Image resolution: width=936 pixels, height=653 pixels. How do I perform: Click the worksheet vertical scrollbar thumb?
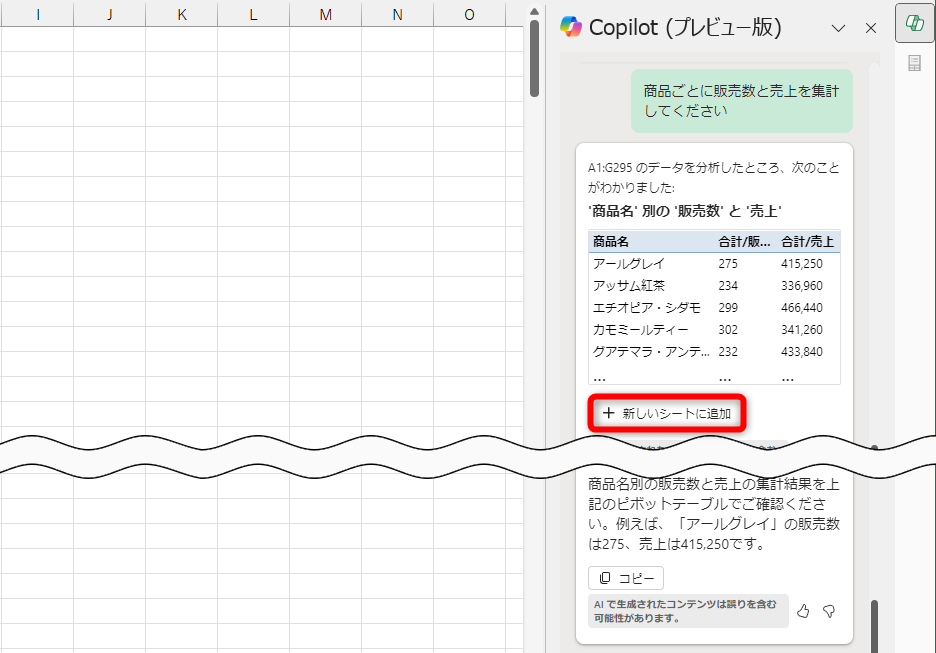[x=534, y=58]
